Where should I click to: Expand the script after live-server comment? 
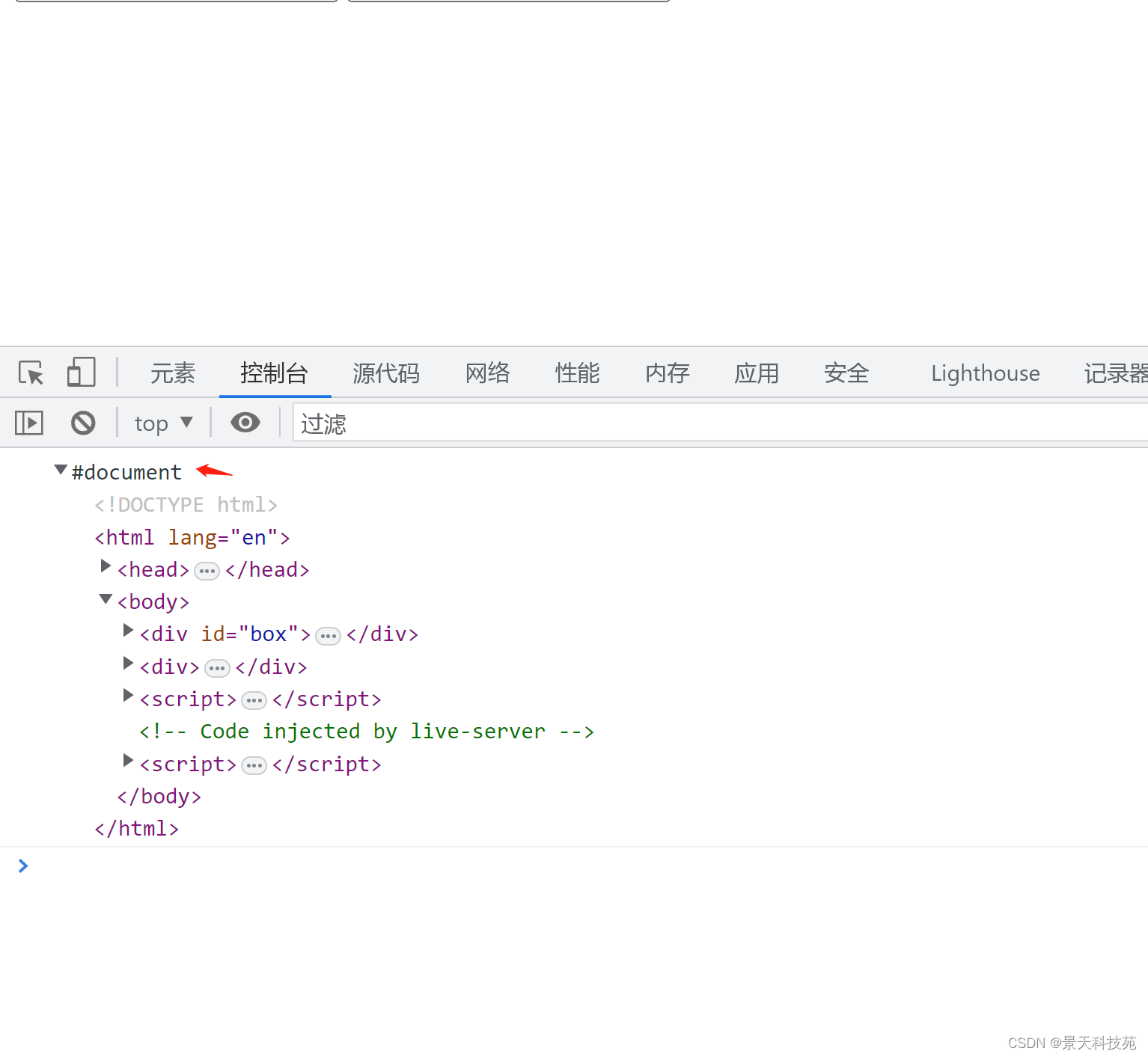[128, 761]
